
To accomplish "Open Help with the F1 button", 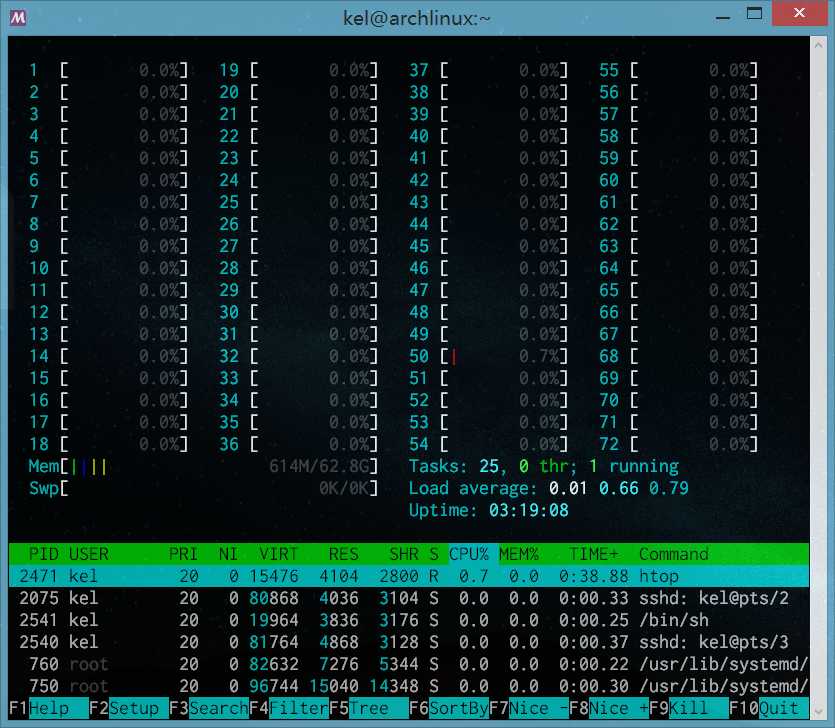I will click(49, 708).
